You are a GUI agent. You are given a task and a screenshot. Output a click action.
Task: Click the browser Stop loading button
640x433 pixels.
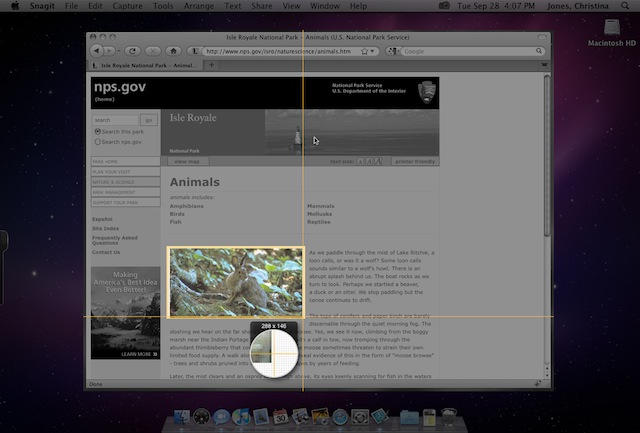tap(153, 51)
